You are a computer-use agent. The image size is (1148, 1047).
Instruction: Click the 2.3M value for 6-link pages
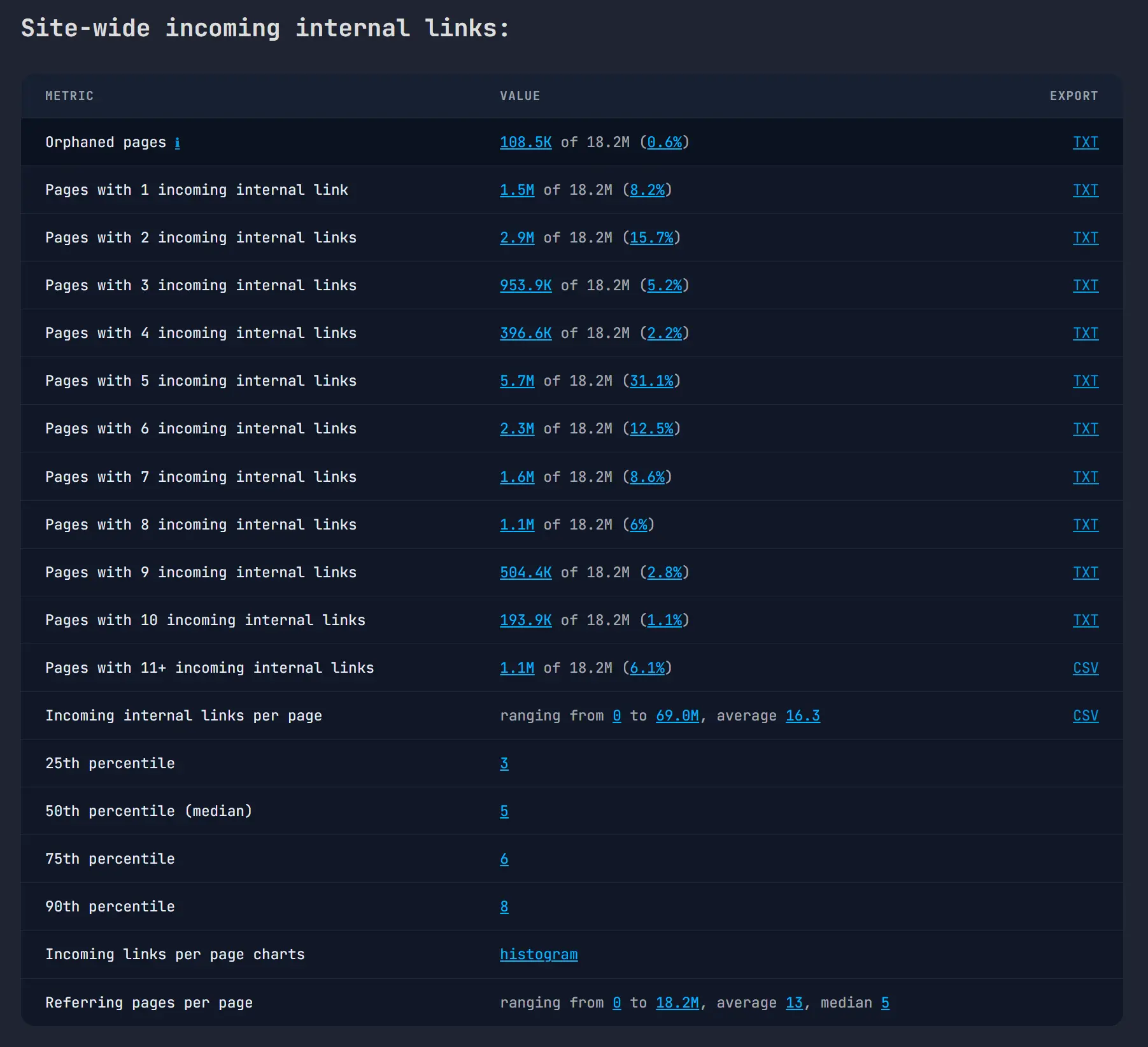517,428
